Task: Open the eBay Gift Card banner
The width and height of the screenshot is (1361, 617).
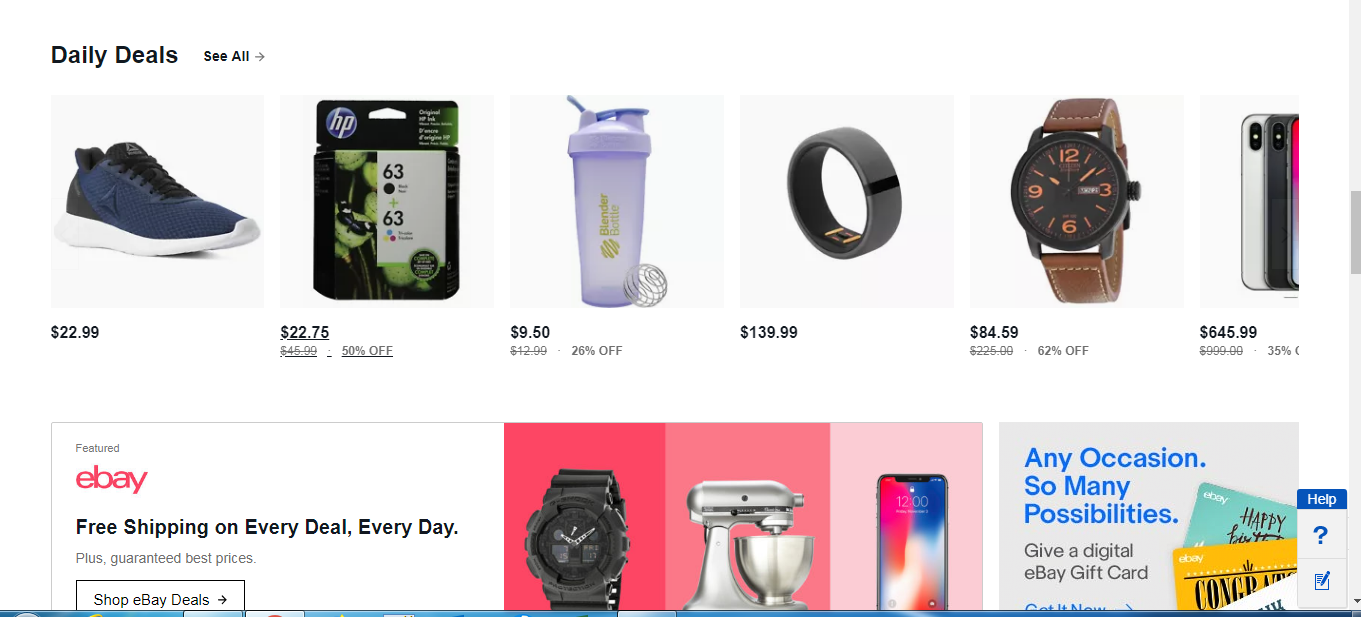Action: pyautogui.click(x=1149, y=516)
